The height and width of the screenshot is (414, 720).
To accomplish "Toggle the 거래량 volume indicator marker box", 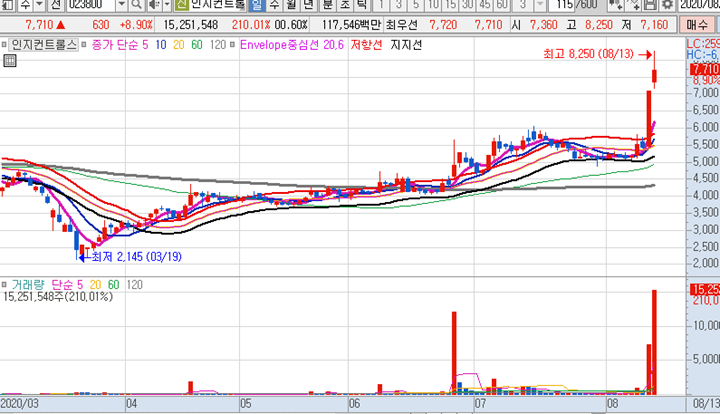I will pyautogui.click(x=4, y=285).
